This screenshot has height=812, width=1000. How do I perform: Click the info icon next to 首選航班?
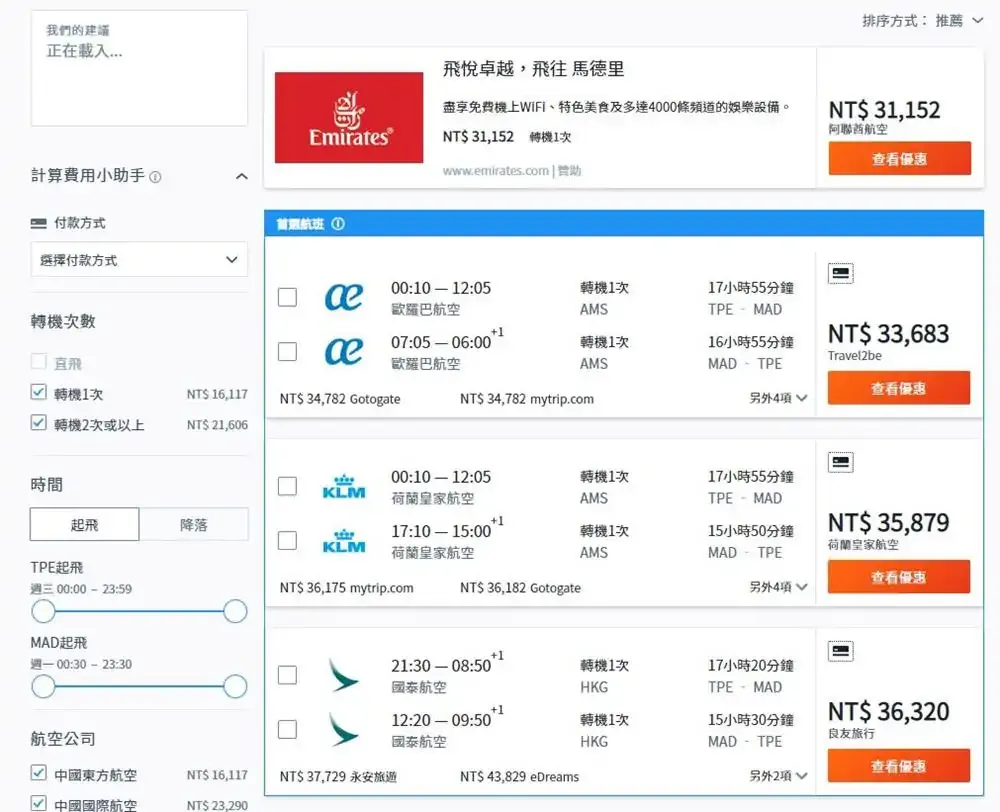click(338, 224)
